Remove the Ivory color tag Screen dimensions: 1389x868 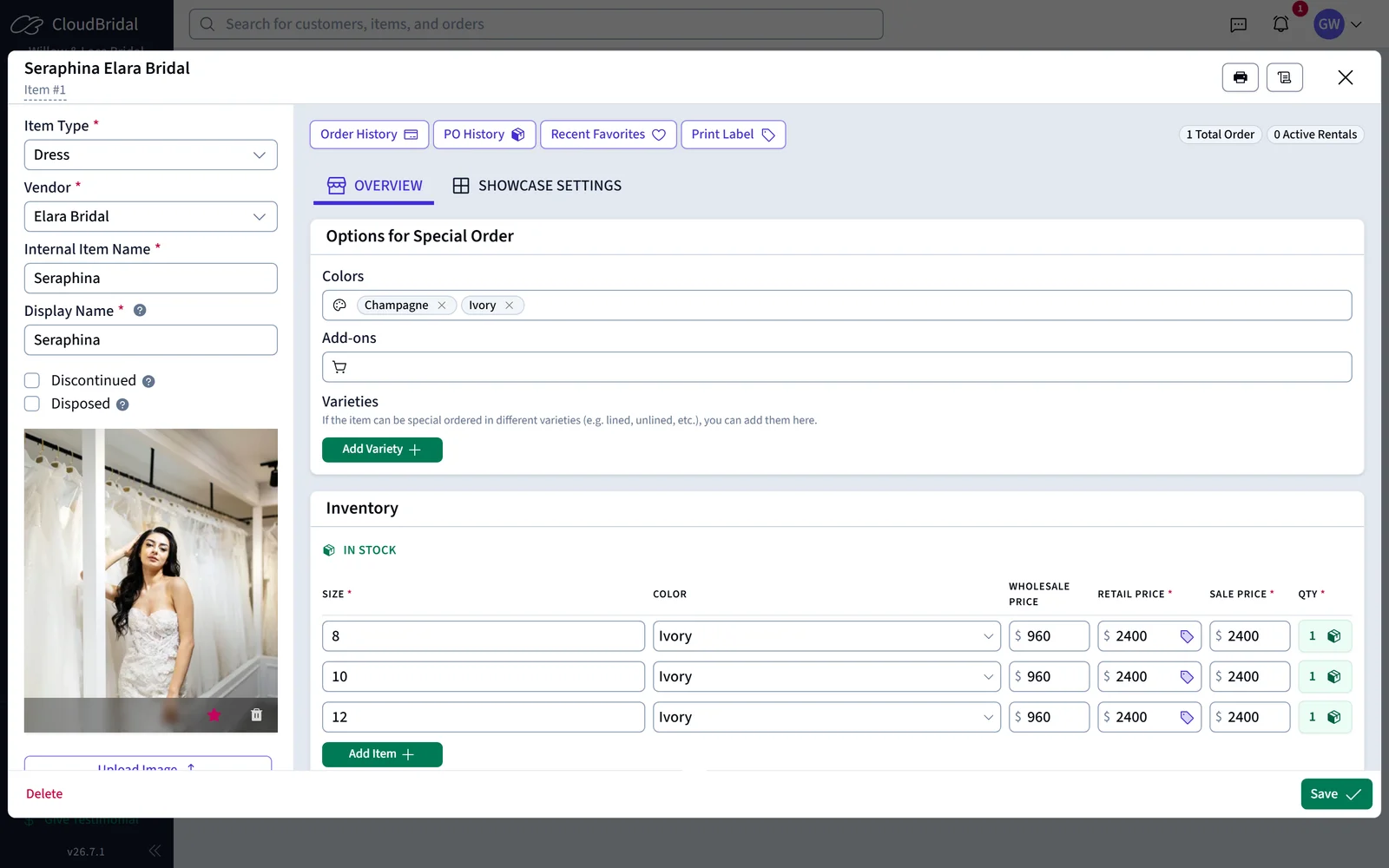coord(510,306)
